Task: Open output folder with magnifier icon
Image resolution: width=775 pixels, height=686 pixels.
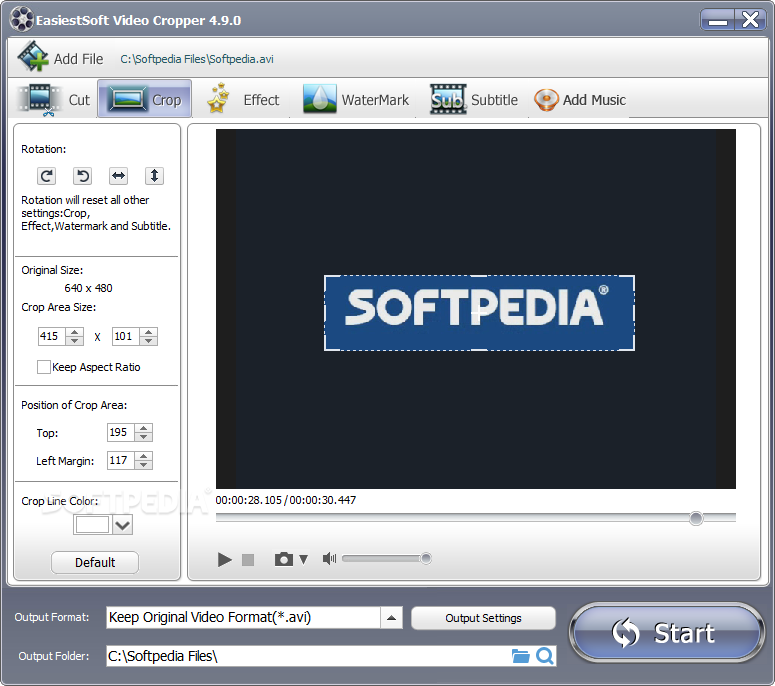Action: pos(545,656)
